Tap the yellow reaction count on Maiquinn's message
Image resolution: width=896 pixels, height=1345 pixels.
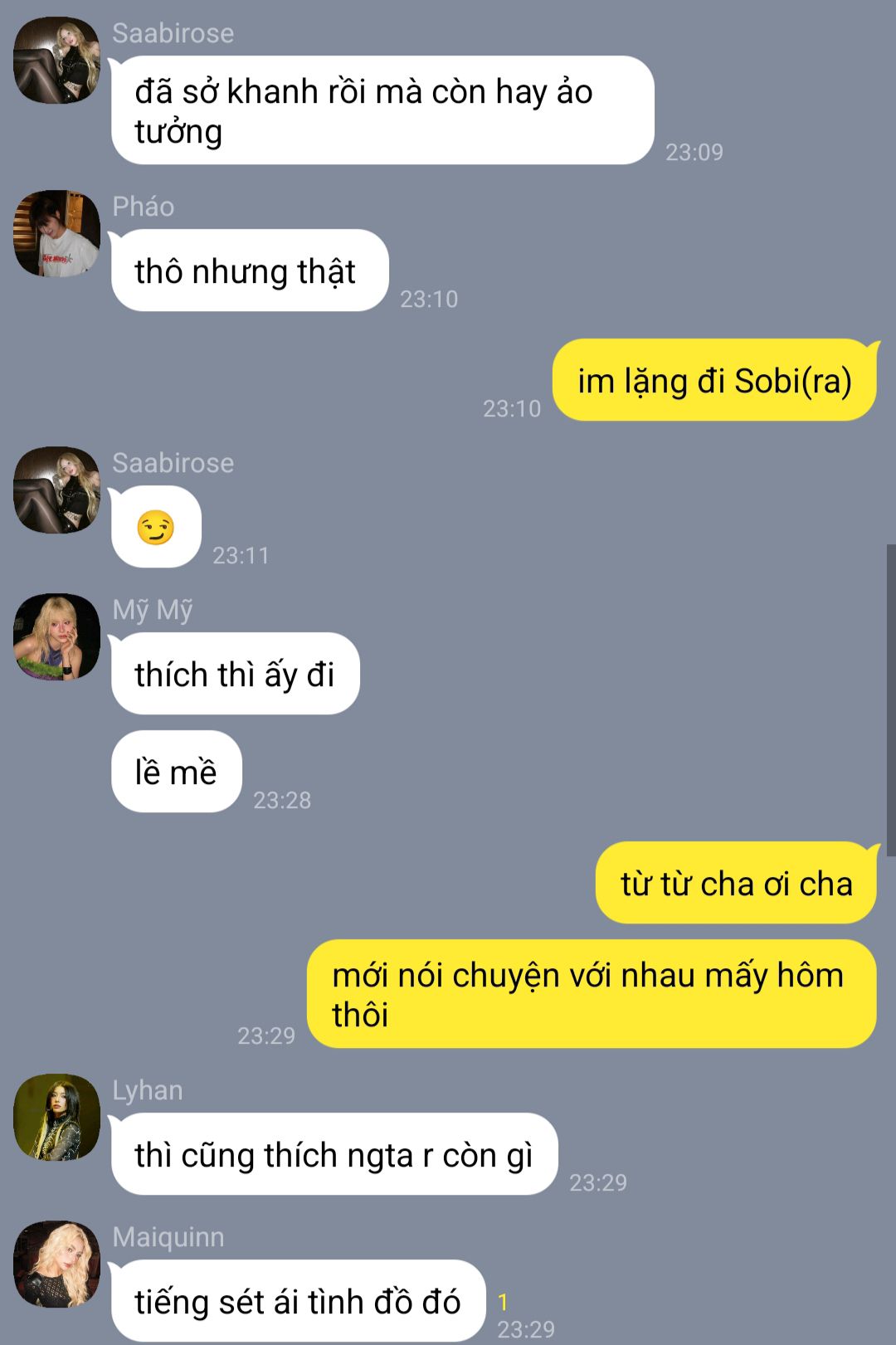click(503, 1303)
